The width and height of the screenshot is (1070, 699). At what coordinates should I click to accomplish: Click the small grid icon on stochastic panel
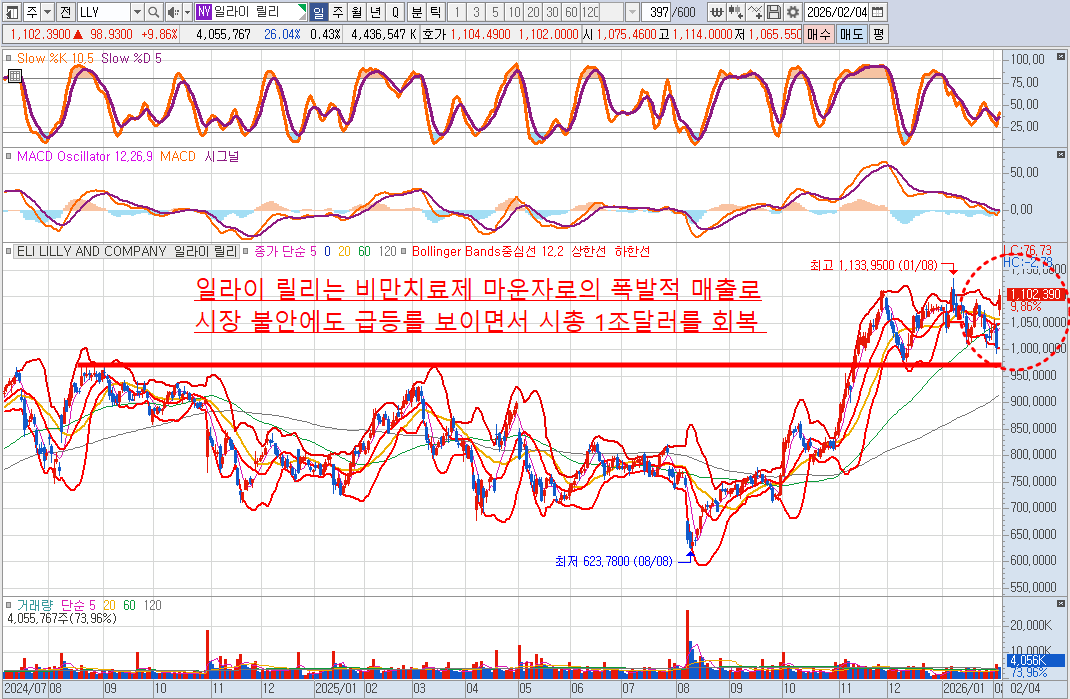point(14,75)
